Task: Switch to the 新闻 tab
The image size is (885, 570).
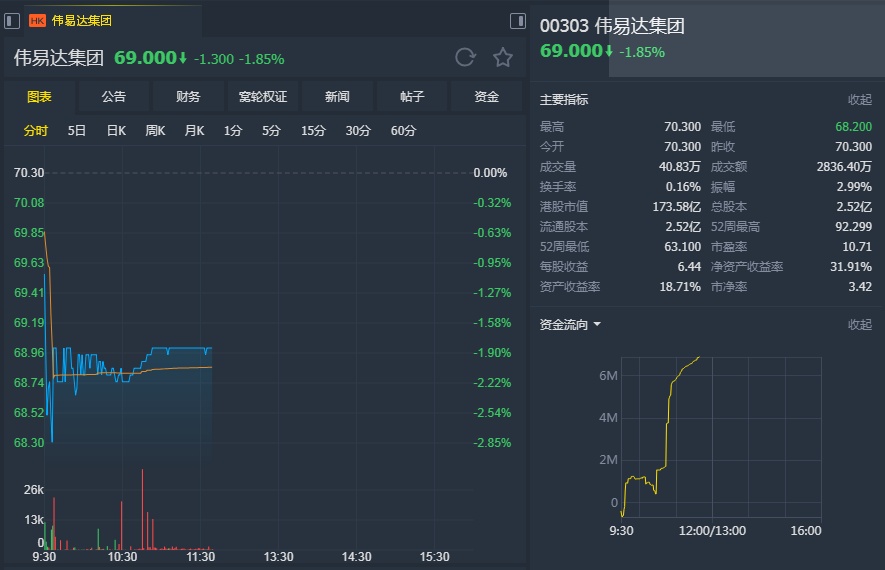Action: (337, 97)
